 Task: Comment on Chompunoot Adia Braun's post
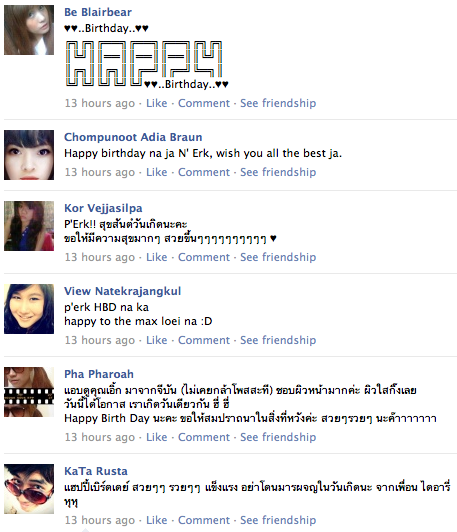pyautogui.click(x=204, y=172)
